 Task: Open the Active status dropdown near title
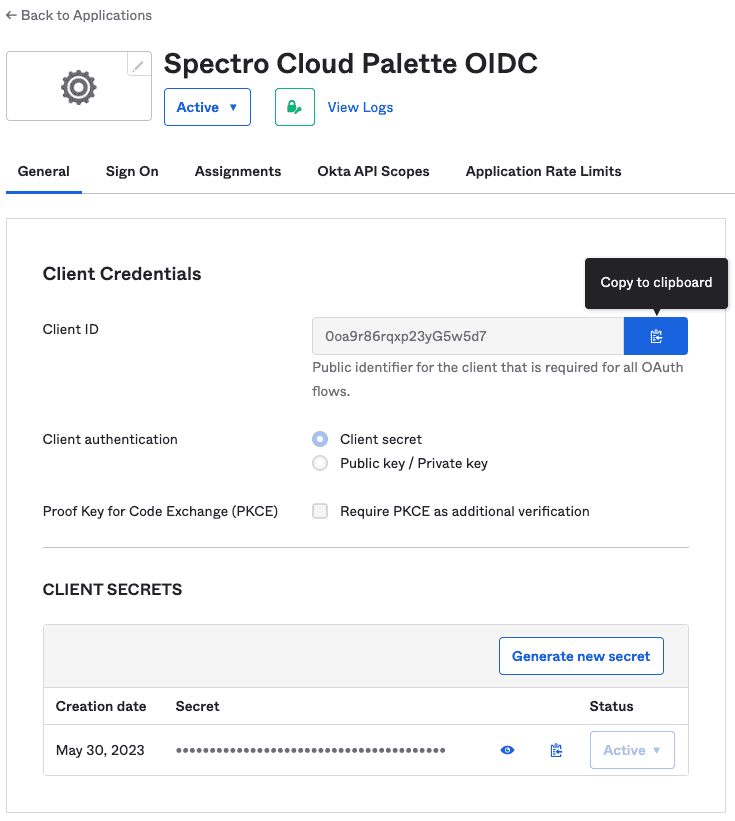pos(207,107)
